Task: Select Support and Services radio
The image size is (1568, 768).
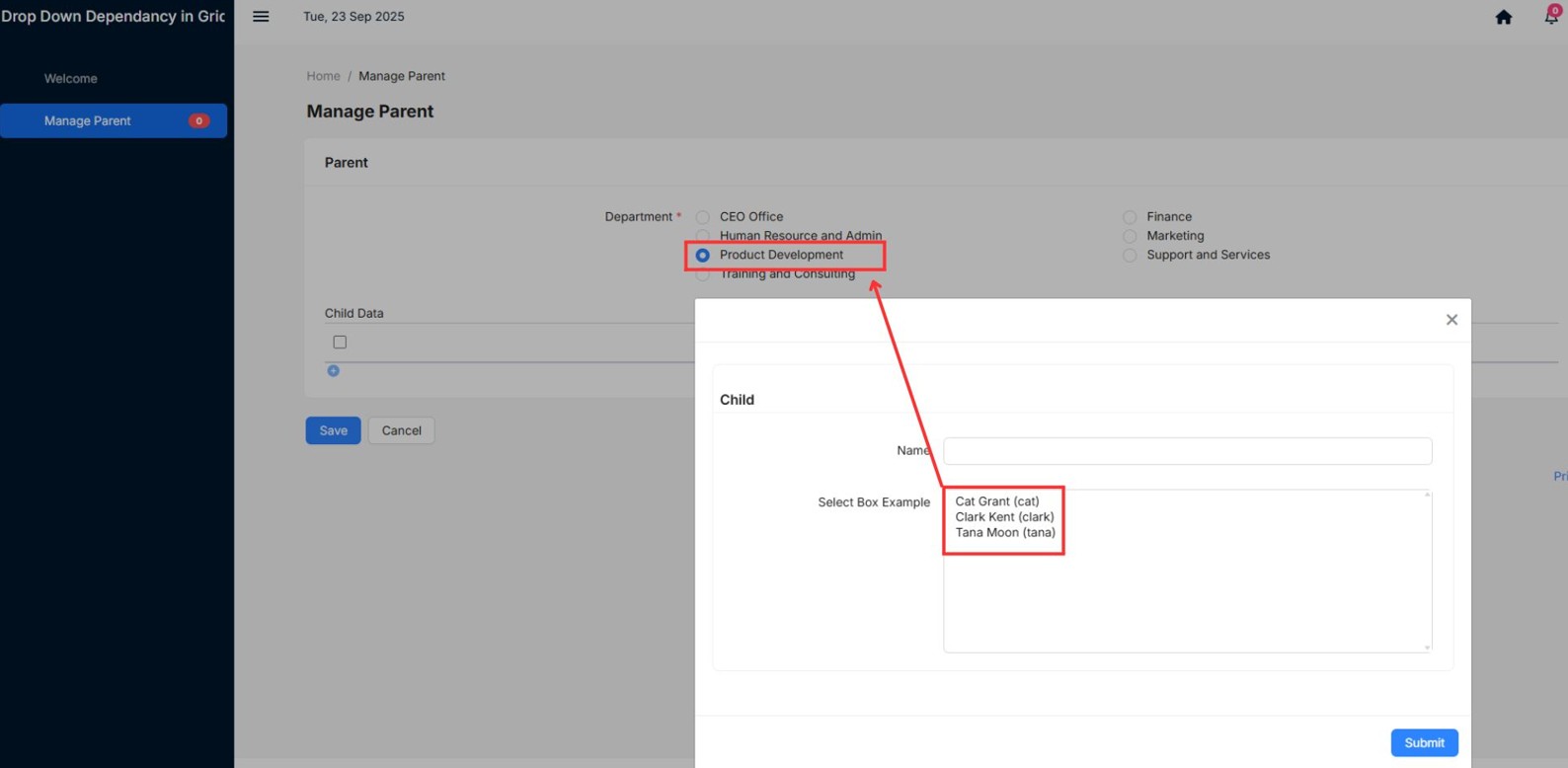Action: tap(1130, 255)
